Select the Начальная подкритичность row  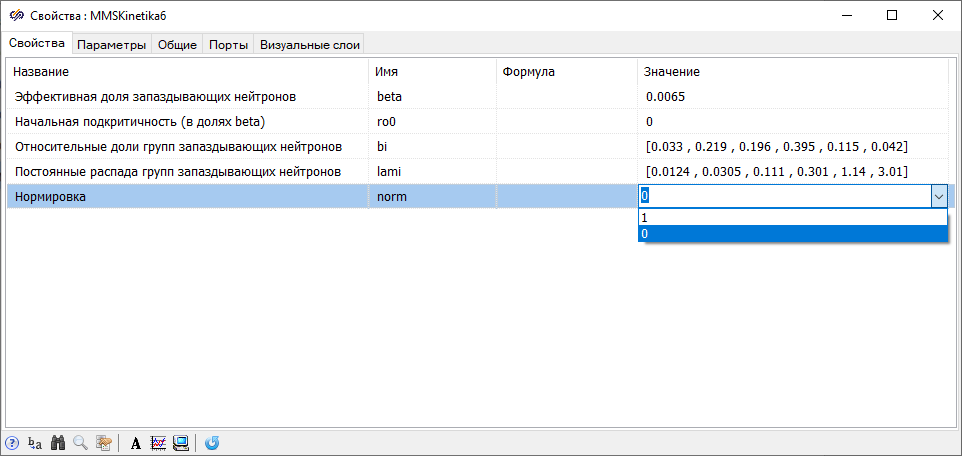139,122
